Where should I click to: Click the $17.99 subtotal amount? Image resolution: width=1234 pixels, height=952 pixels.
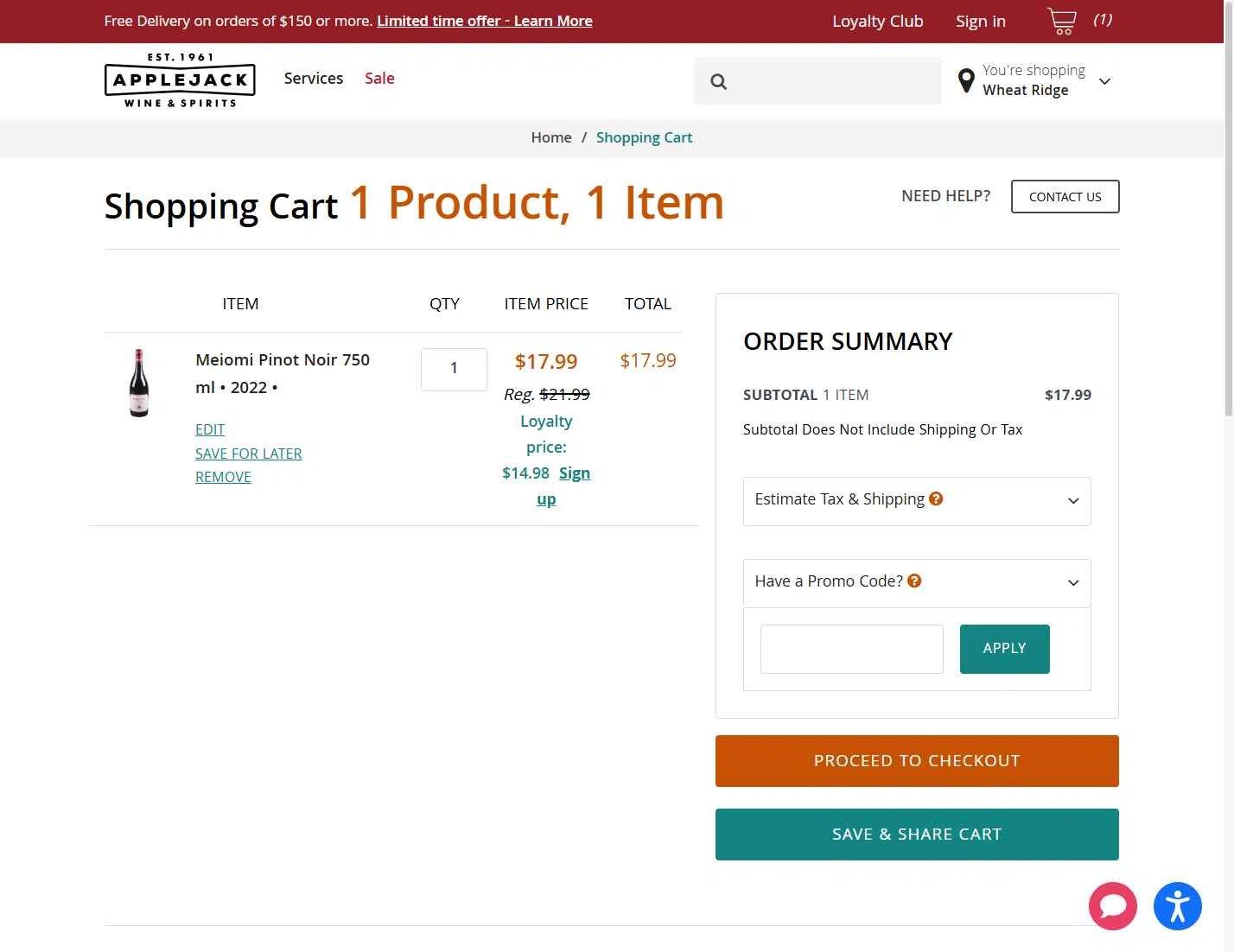point(1068,395)
